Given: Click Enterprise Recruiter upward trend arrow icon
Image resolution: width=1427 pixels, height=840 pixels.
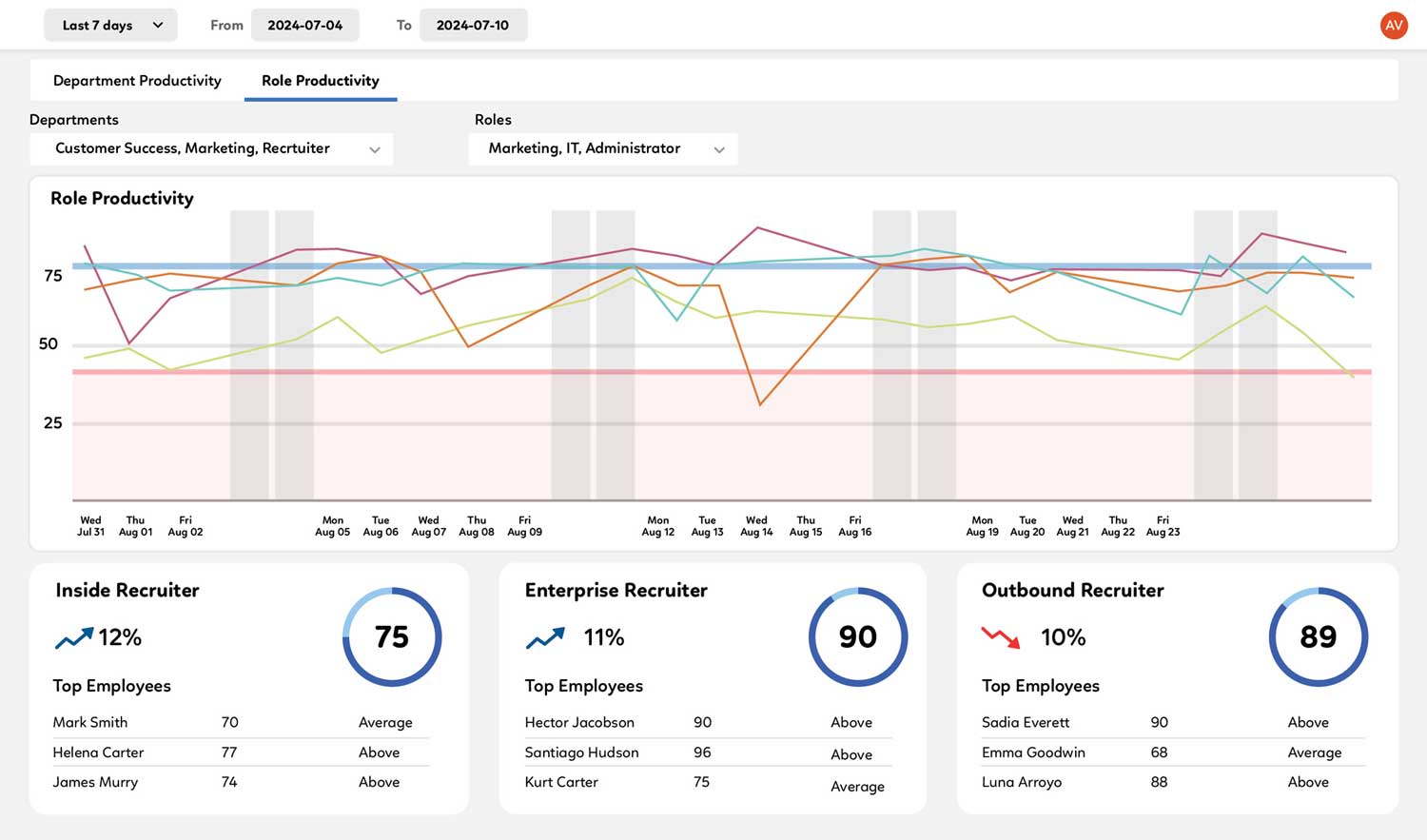Looking at the screenshot, I should (545, 638).
